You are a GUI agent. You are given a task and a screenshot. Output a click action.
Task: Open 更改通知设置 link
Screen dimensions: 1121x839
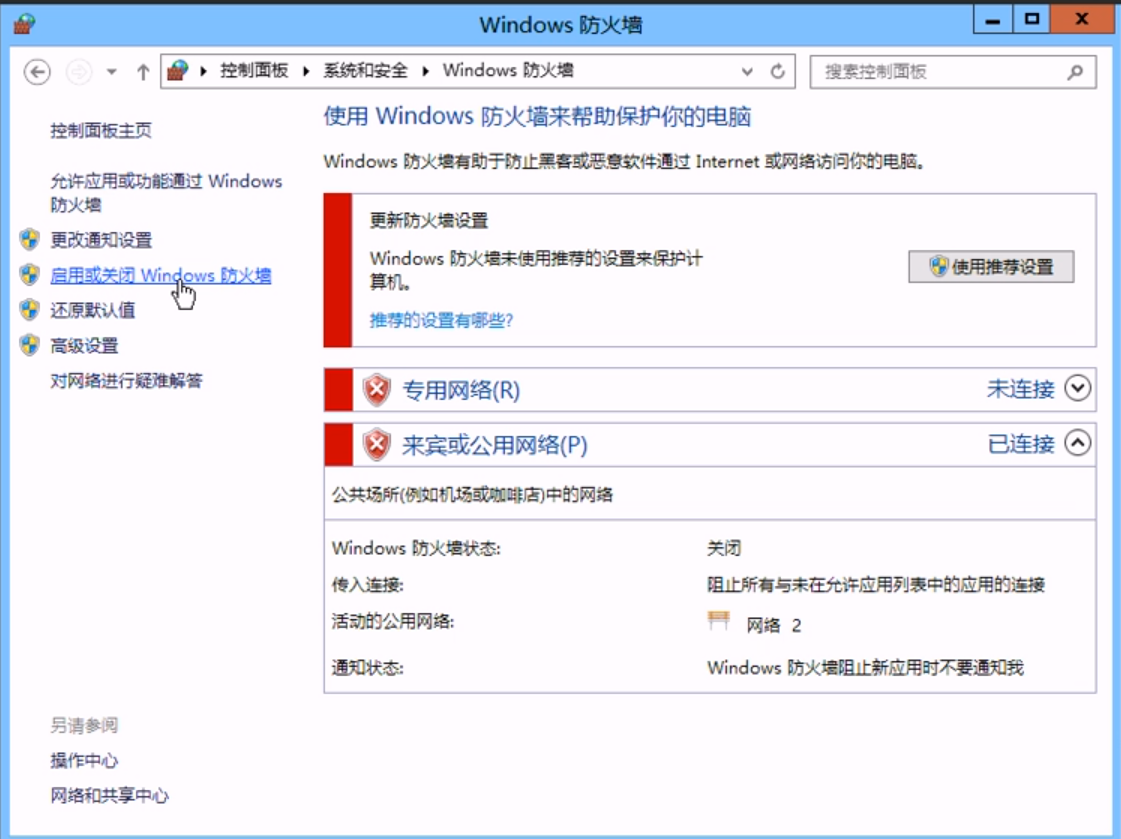(101, 239)
